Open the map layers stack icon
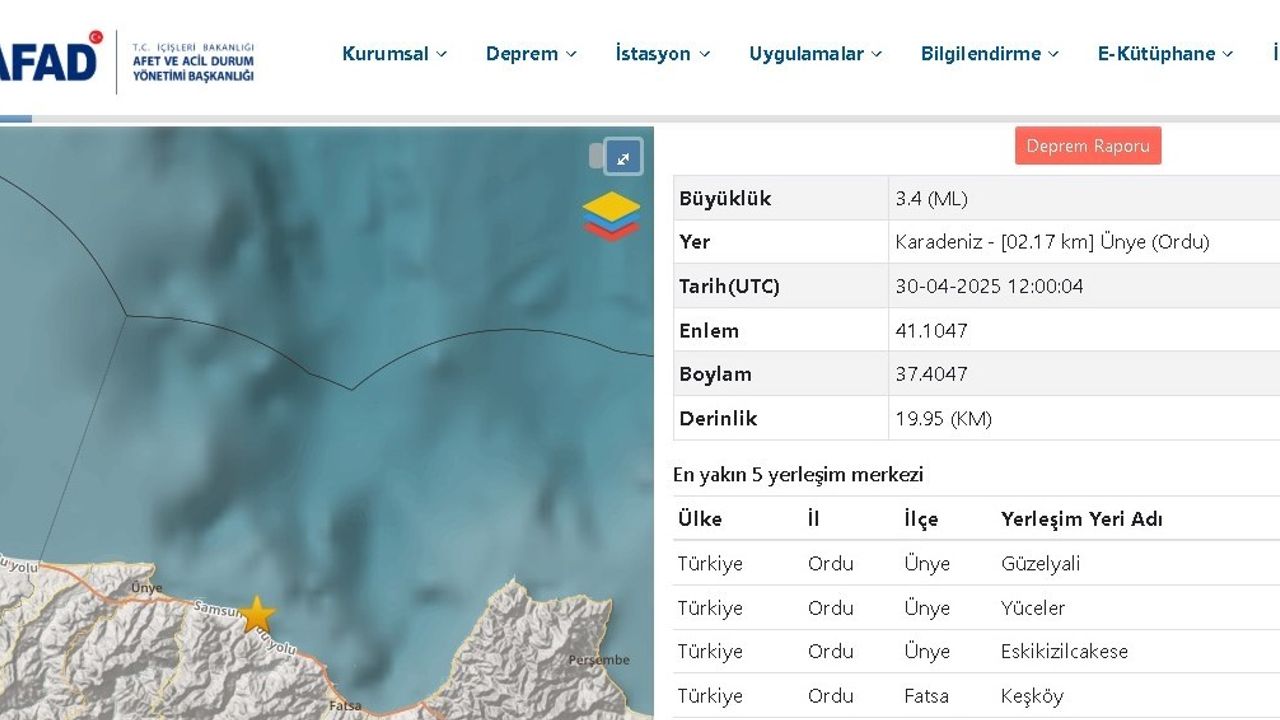Screen dimensions: 1280x720 point(611,216)
